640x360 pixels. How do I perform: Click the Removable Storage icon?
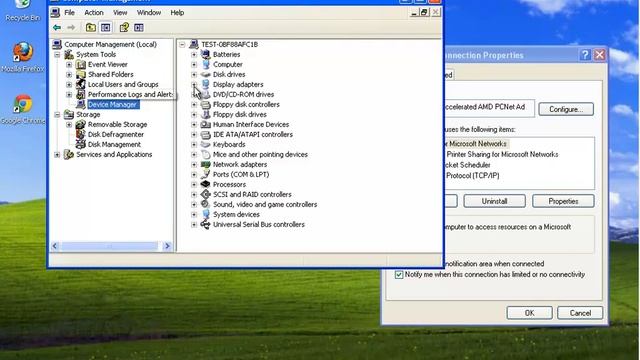(x=81, y=124)
